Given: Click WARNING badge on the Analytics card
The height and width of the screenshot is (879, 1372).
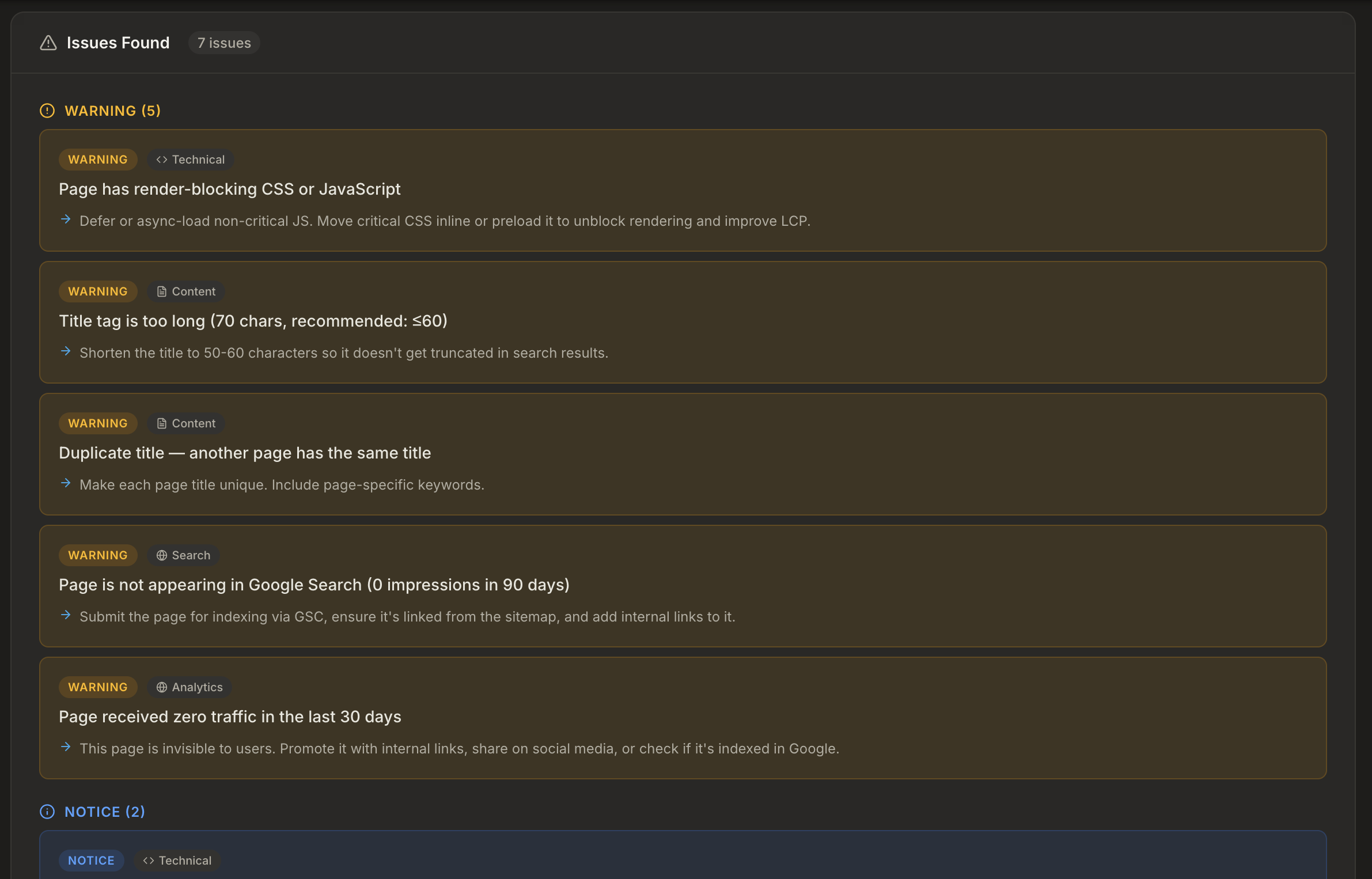Looking at the screenshot, I should pyautogui.click(x=98, y=687).
